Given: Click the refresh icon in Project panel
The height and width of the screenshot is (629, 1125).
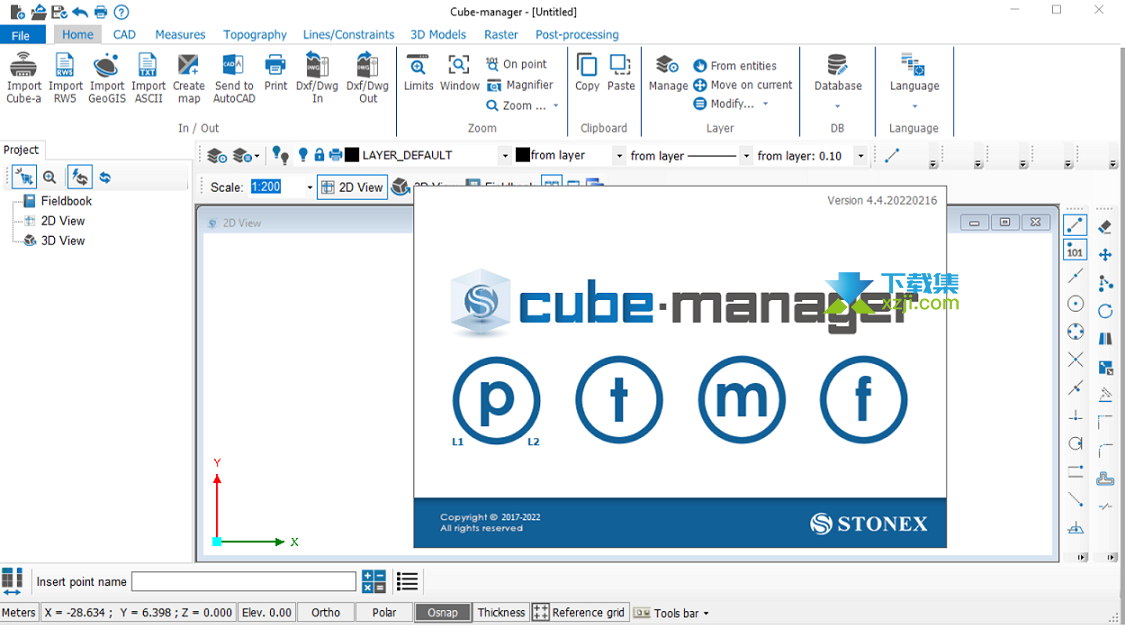Looking at the screenshot, I should (x=105, y=177).
